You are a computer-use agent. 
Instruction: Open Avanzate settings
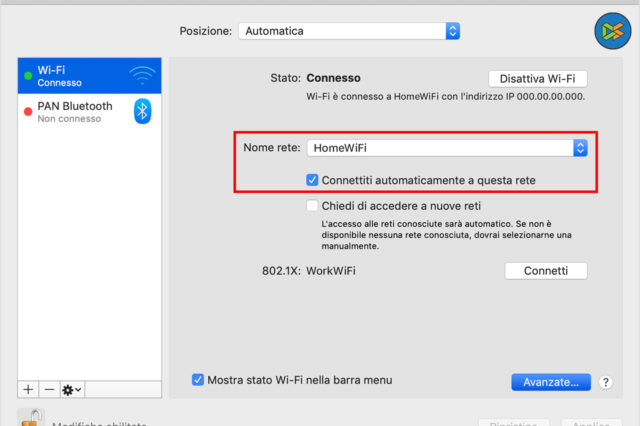click(551, 382)
